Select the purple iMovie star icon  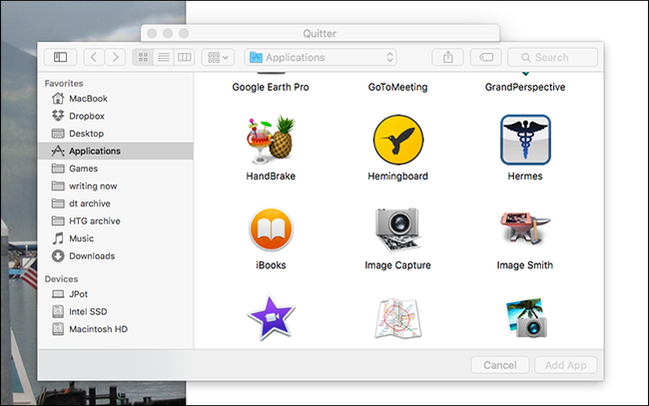271,317
